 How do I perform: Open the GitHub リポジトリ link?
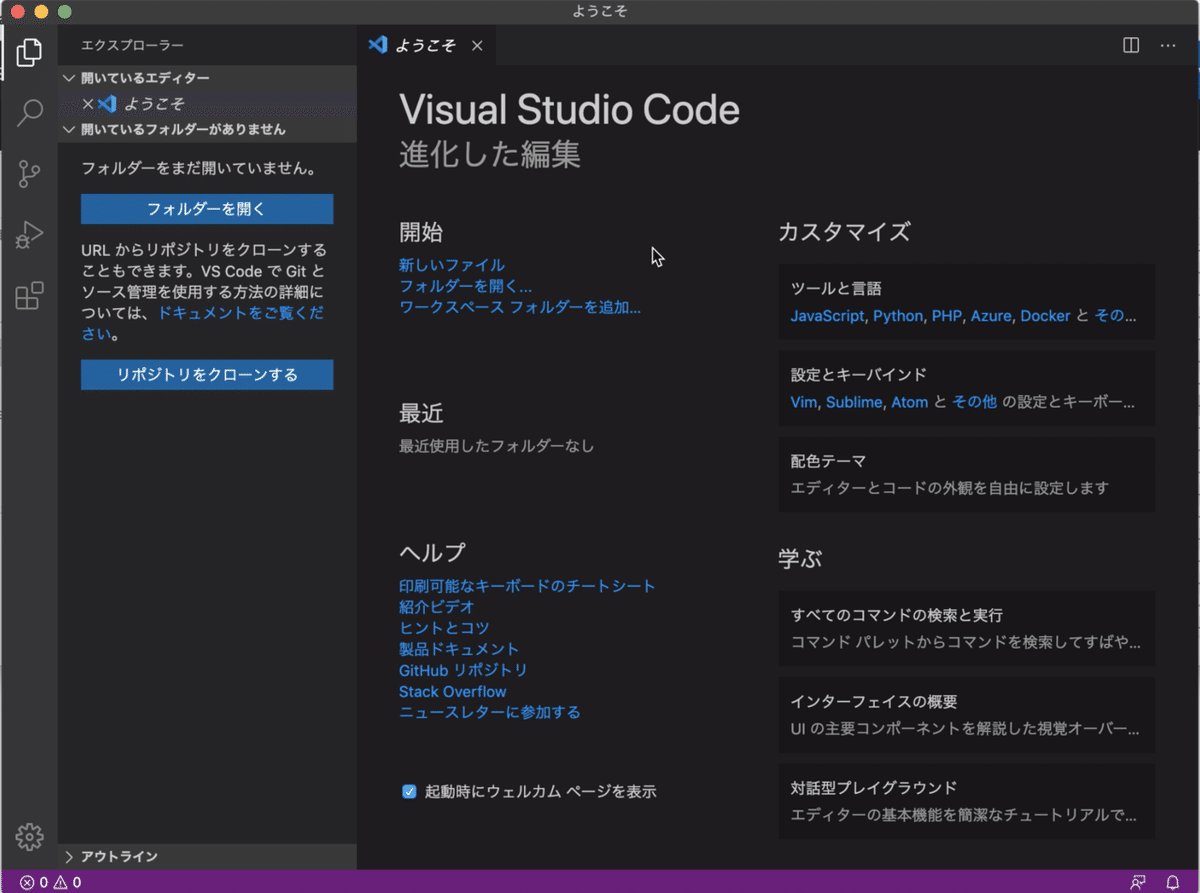coord(463,670)
